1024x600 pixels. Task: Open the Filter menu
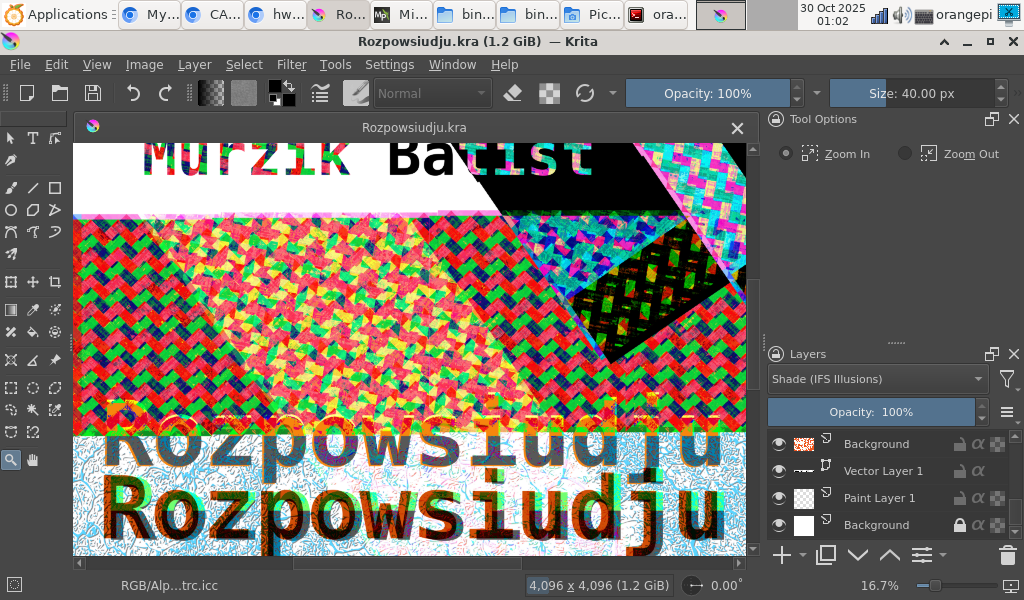[x=291, y=64]
